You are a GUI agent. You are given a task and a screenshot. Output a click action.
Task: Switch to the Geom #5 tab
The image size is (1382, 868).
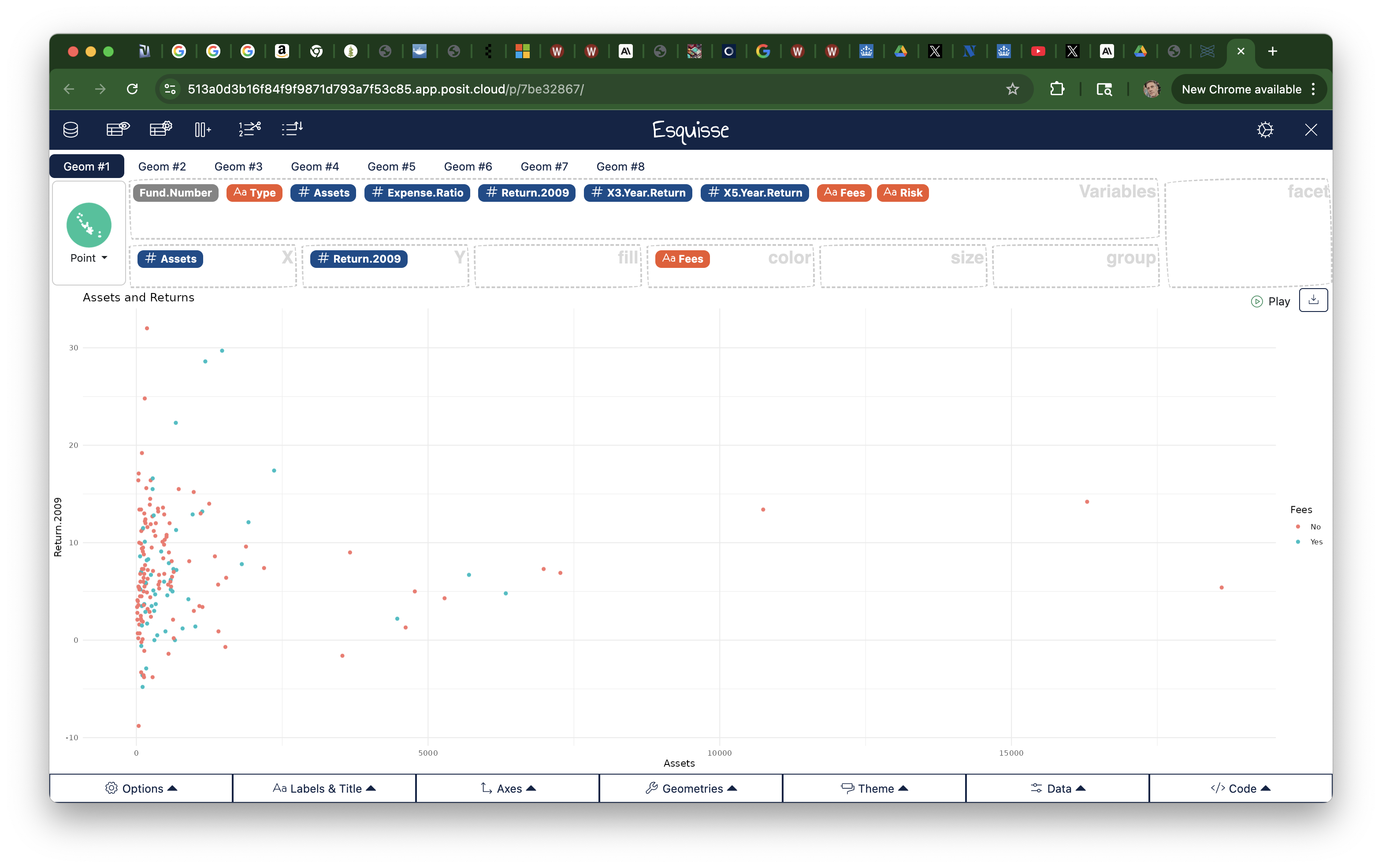pos(391,167)
